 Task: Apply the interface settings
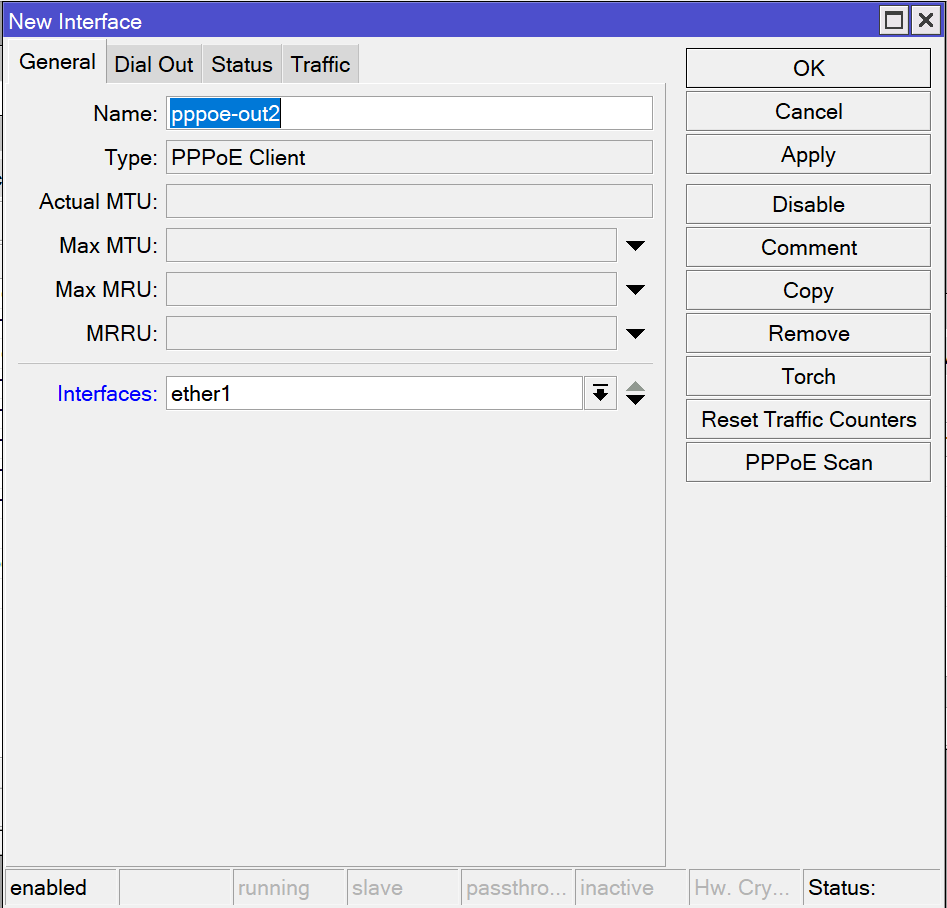tap(808, 155)
